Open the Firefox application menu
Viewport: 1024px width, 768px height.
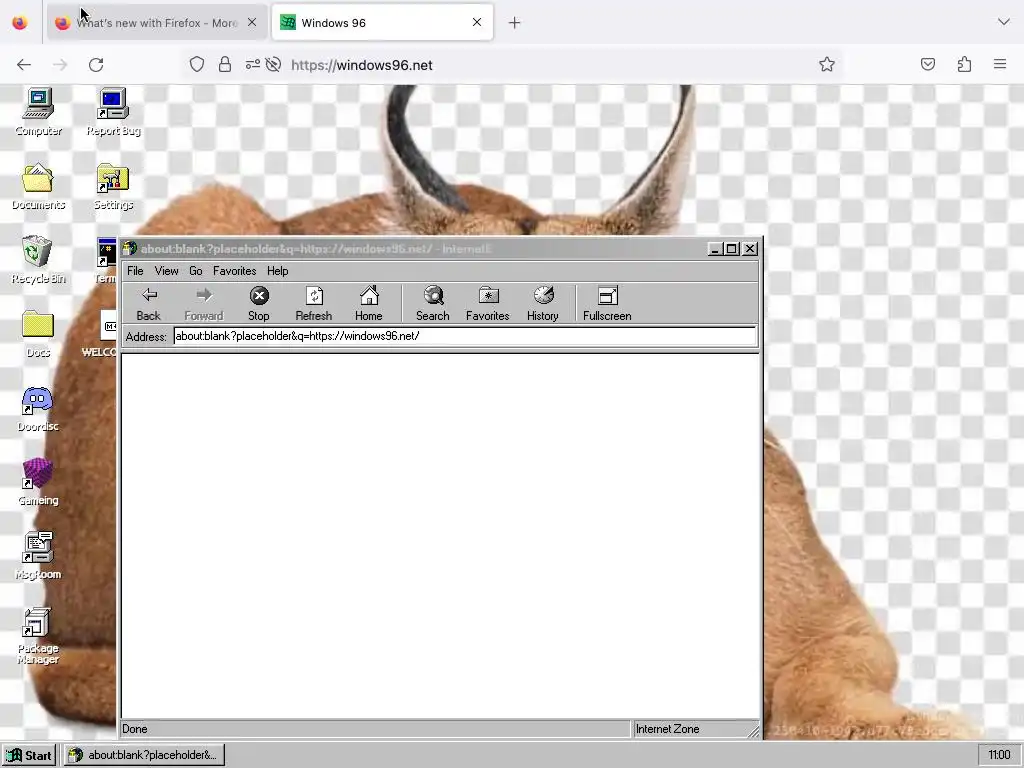[x=1000, y=64]
